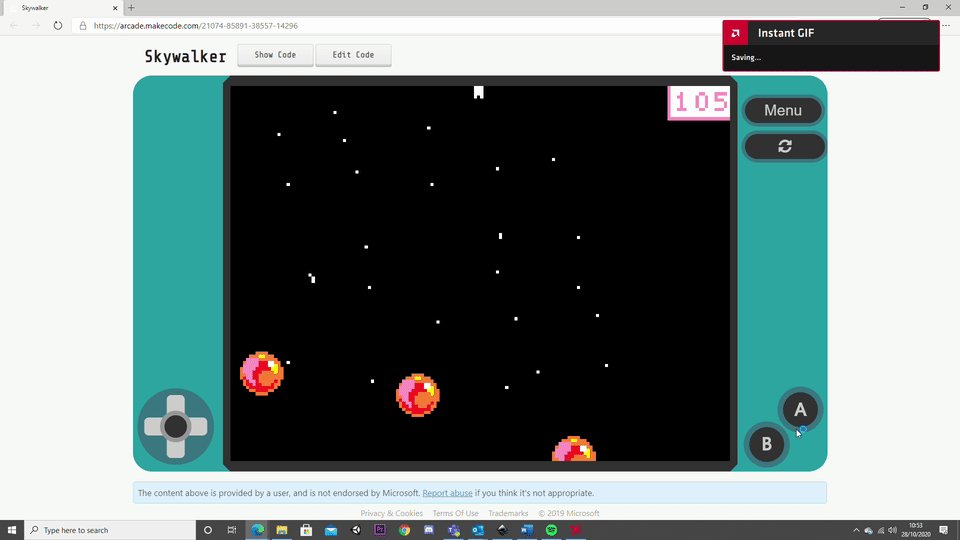The image size is (960, 540).
Task: Open File Explorer from the taskbar
Action: click(x=282, y=530)
